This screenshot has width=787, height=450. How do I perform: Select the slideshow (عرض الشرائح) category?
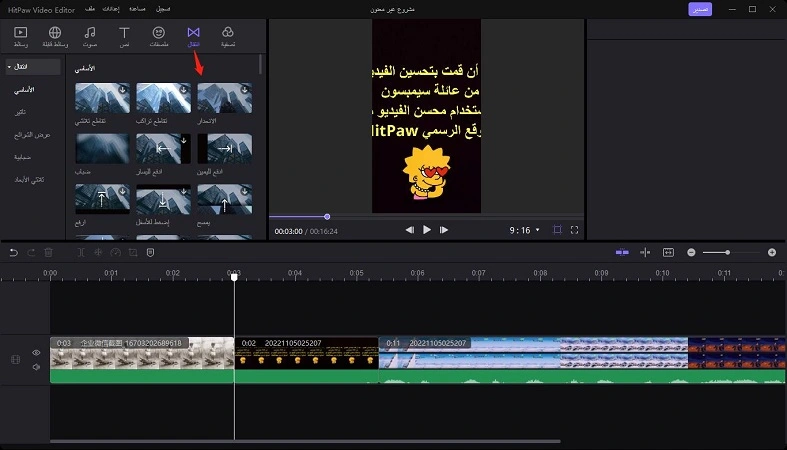tap(32, 135)
